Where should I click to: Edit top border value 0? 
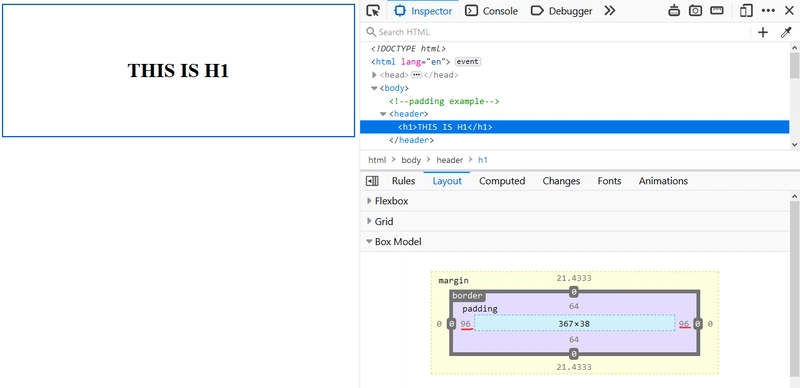[574, 292]
